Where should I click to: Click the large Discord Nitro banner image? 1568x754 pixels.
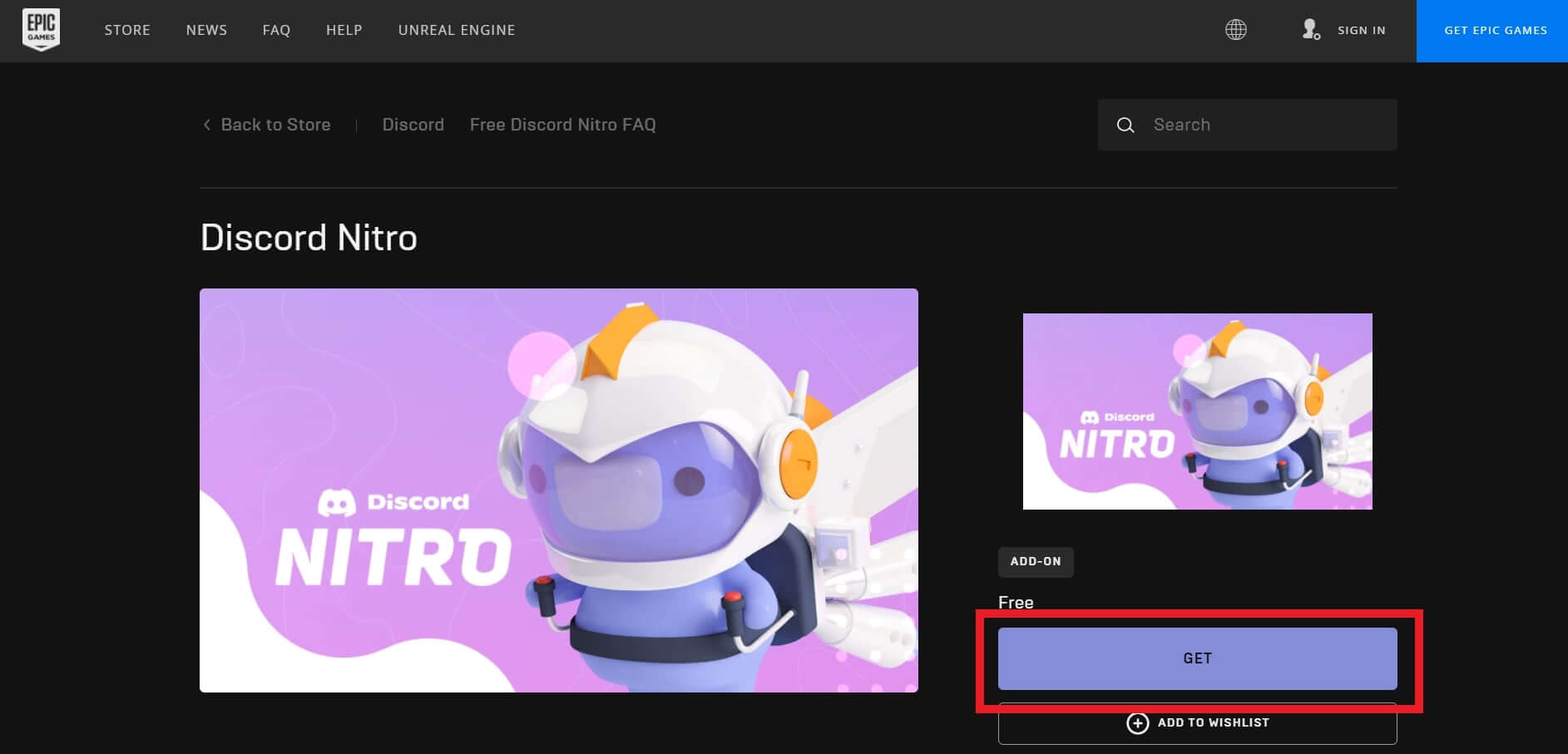[x=559, y=490]
